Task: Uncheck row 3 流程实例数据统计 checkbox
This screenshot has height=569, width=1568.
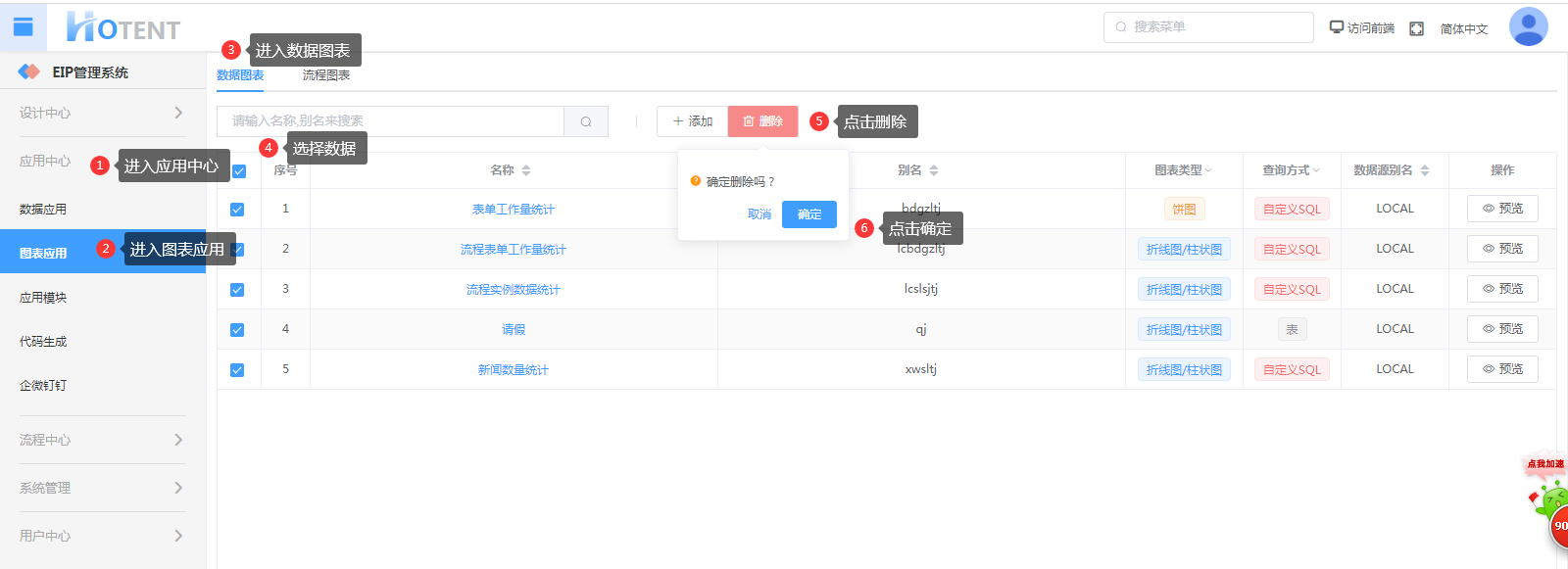Action: pos(237,290)
